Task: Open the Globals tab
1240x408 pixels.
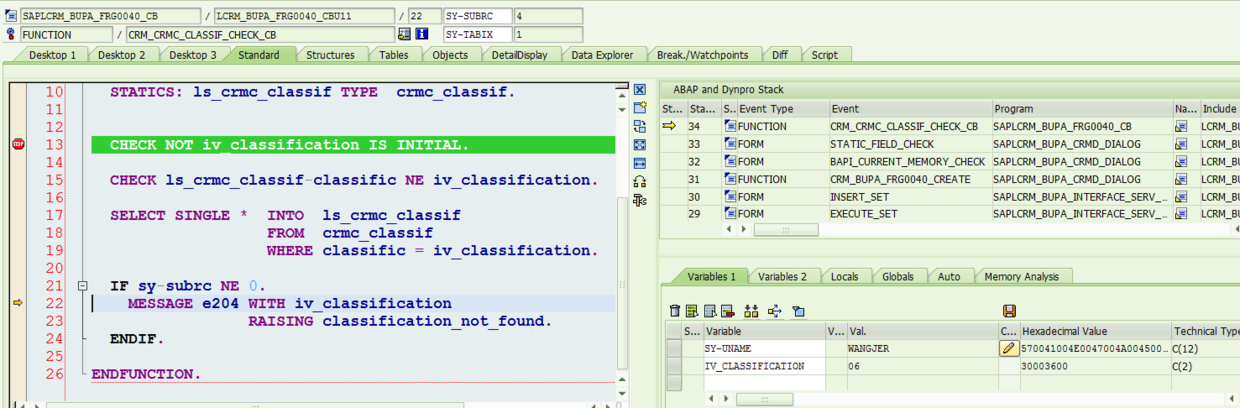Action: (x=898, y=276)
